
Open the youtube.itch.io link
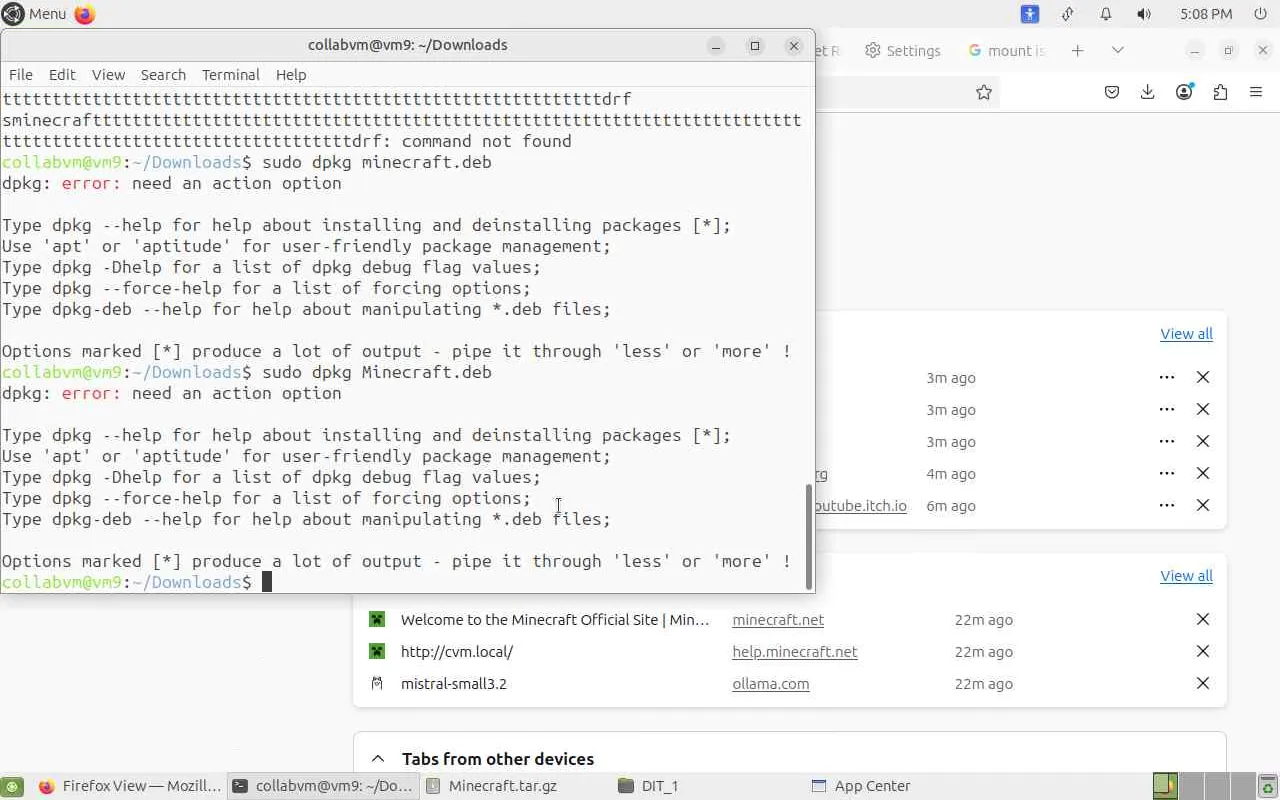(x=861, y=506)
